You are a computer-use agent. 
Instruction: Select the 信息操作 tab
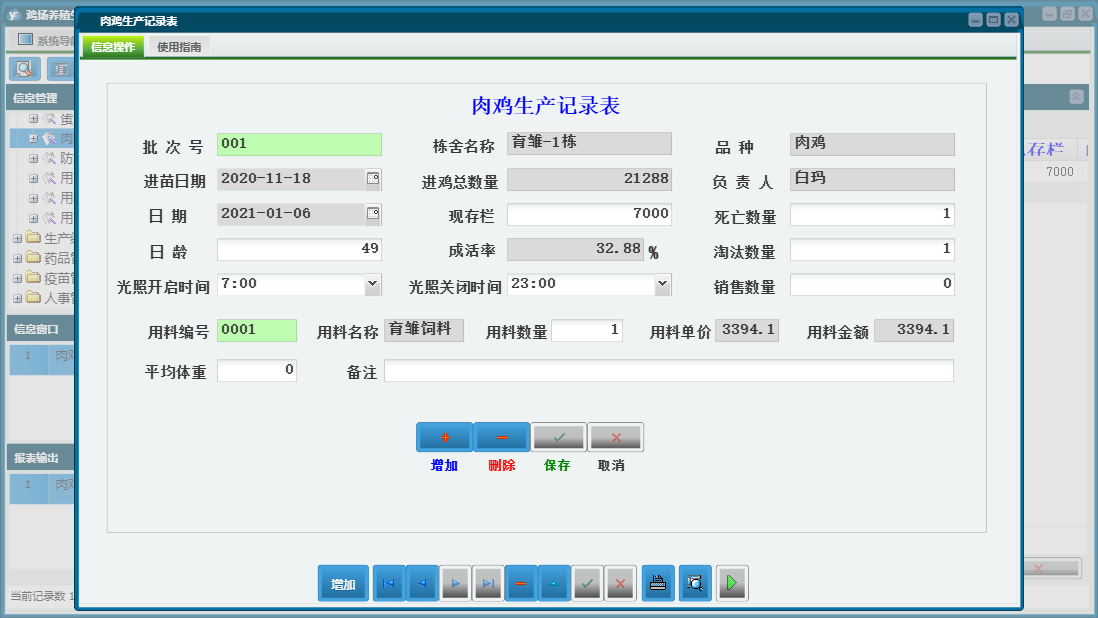113,47
